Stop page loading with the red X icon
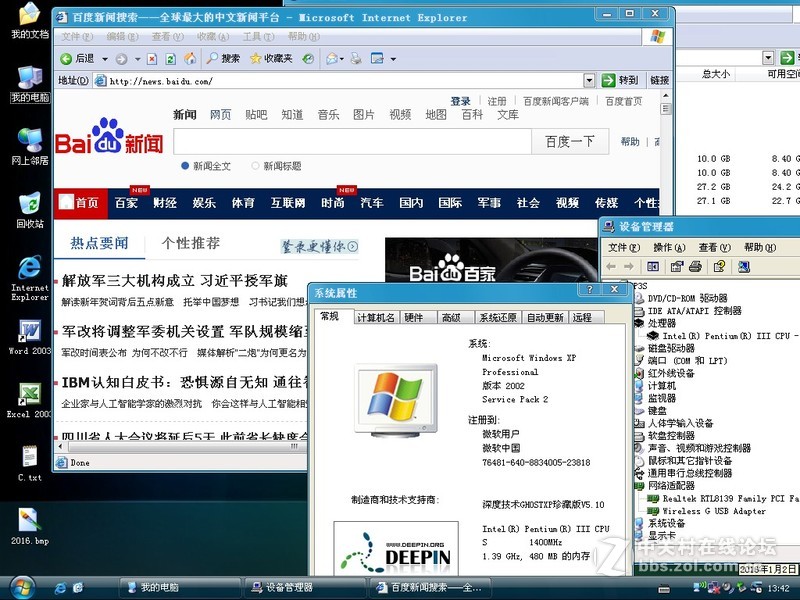The width and height of the screenshot is (800, 600). (x=152, y=59)
